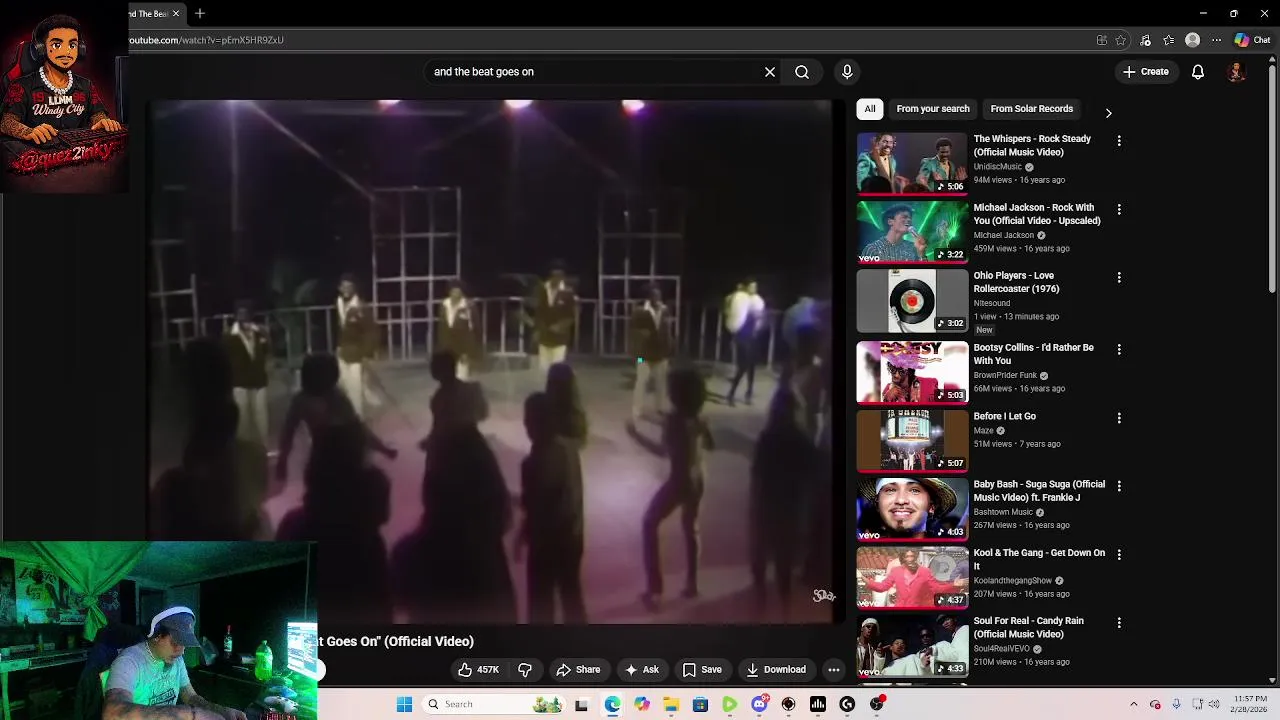Show more filter chips with arrow

(x=1108, y=113)
